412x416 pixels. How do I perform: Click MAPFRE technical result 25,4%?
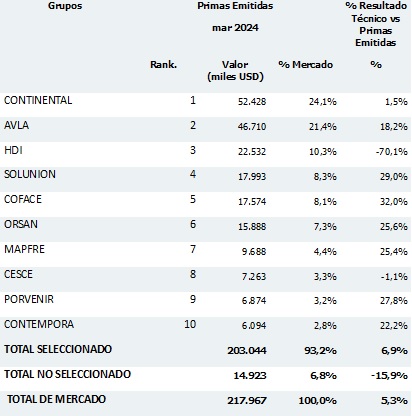click(x=394, y=251)
